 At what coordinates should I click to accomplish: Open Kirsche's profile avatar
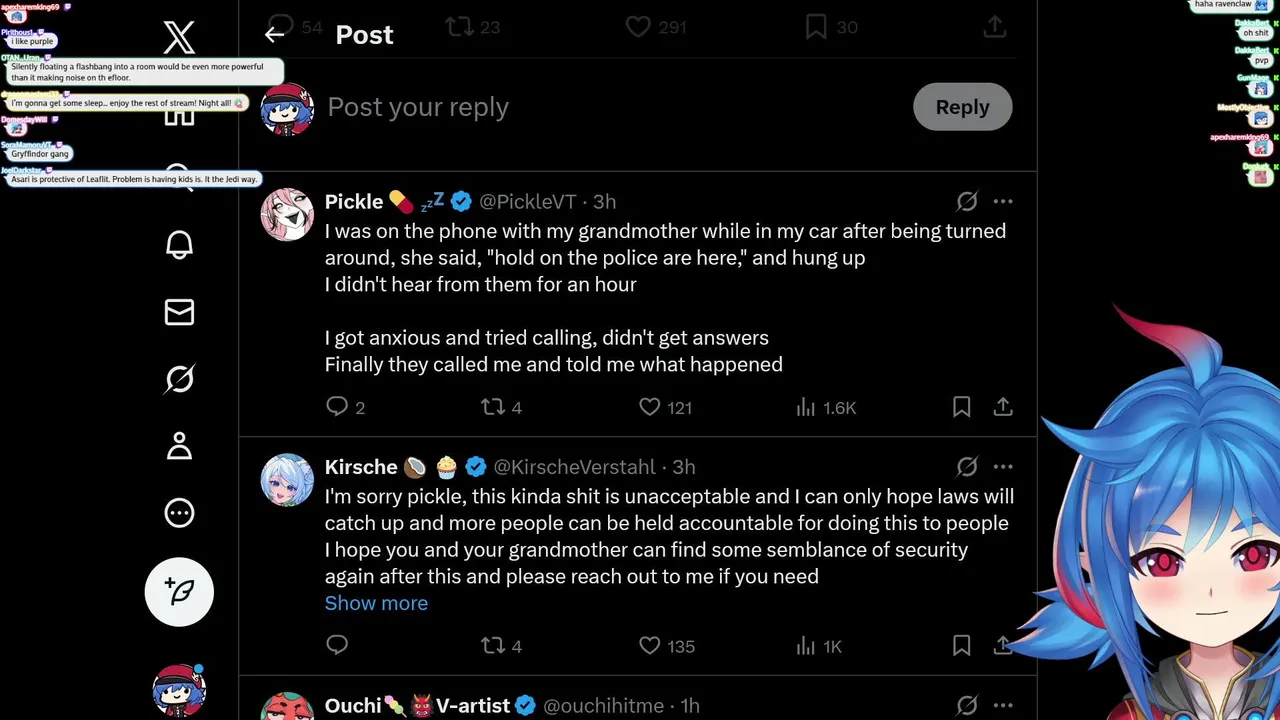287,480
